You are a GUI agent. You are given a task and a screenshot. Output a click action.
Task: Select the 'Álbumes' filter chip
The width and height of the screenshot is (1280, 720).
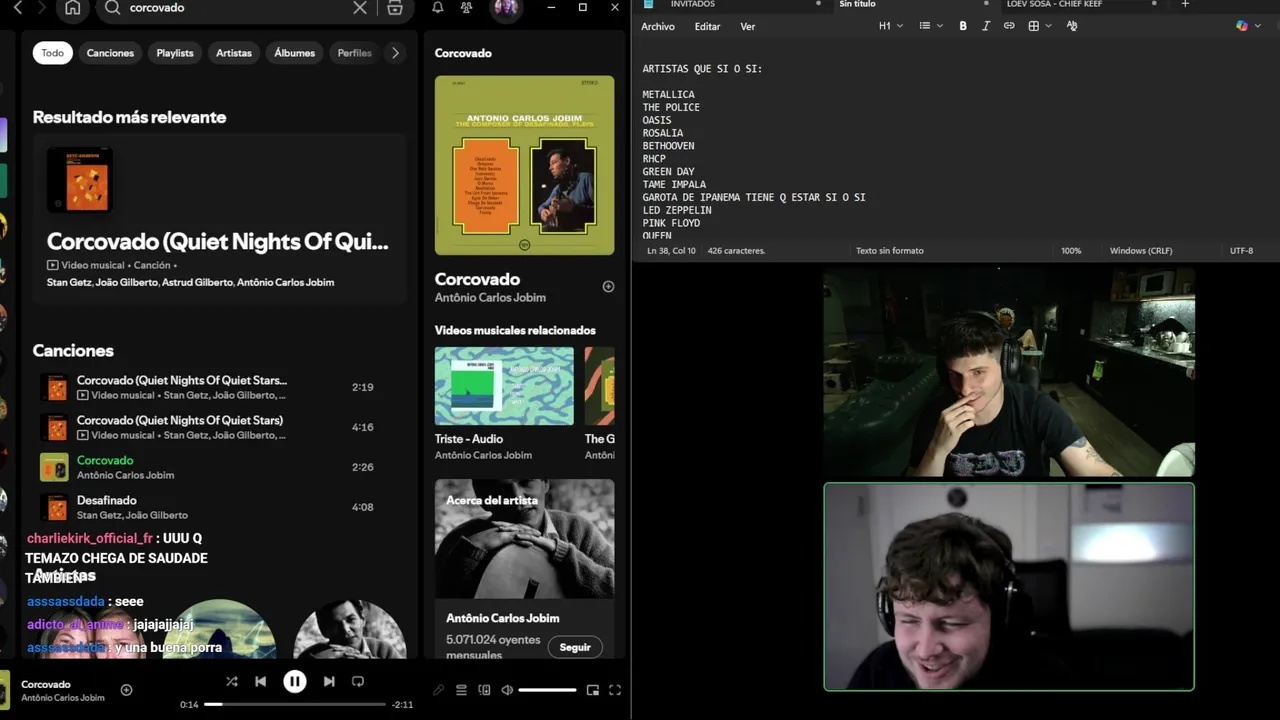point(295,53)
